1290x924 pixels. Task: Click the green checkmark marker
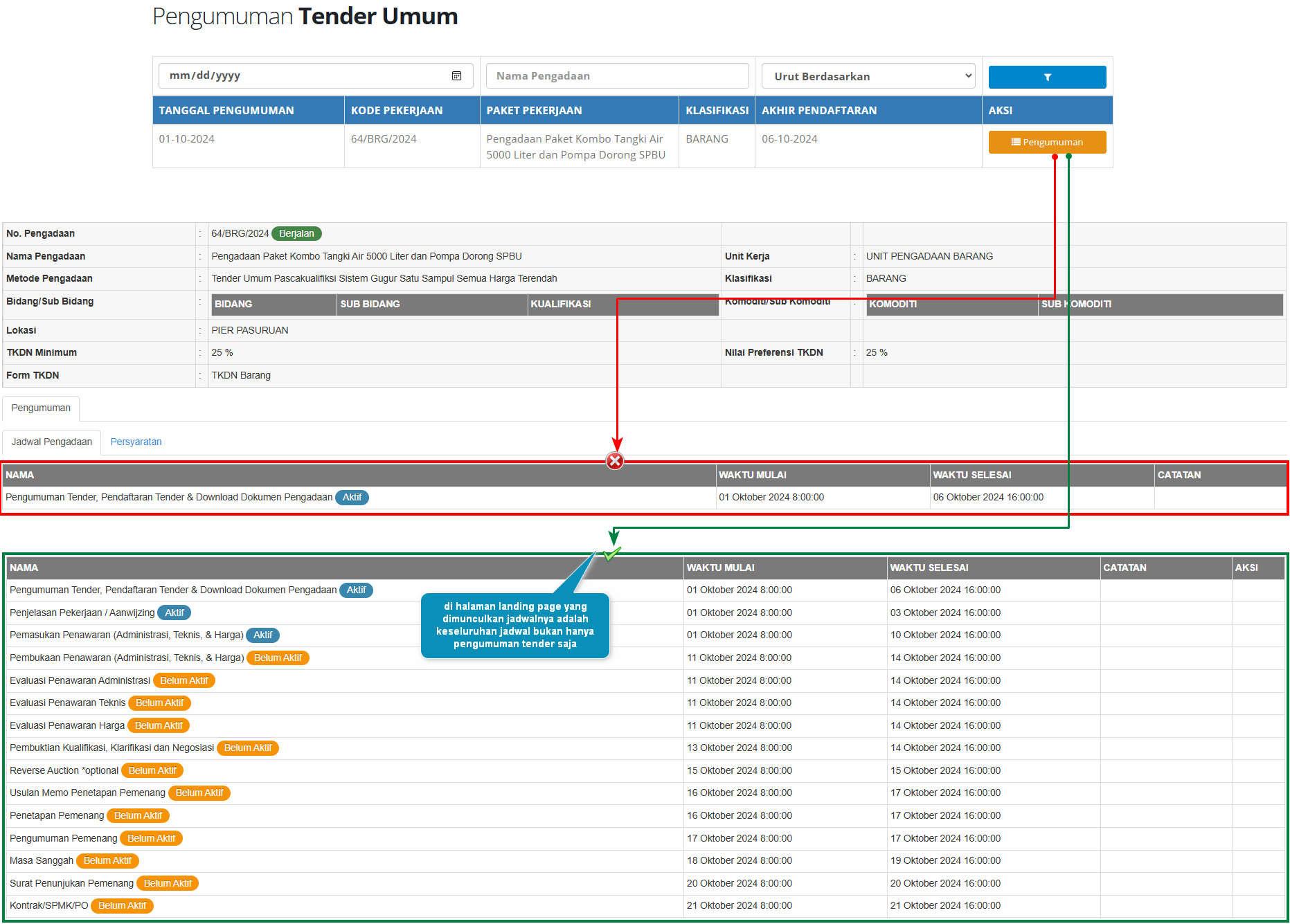(611, 554)
